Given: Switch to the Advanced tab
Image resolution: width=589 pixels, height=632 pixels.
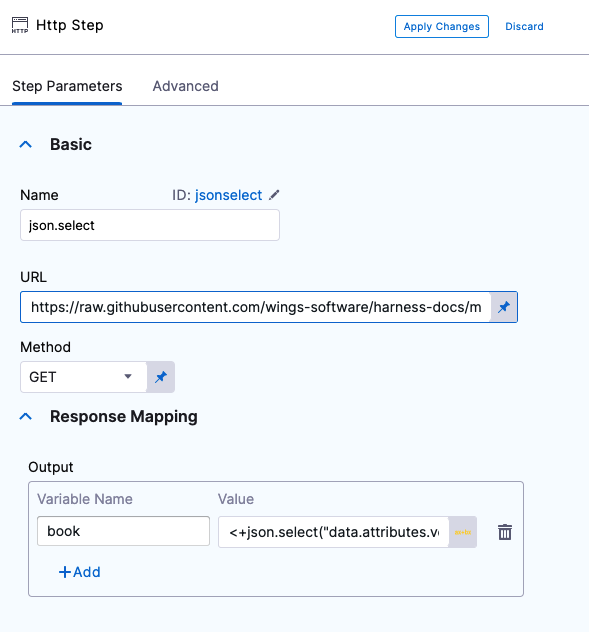Looking at the screenshot, I should coord(185,86).
